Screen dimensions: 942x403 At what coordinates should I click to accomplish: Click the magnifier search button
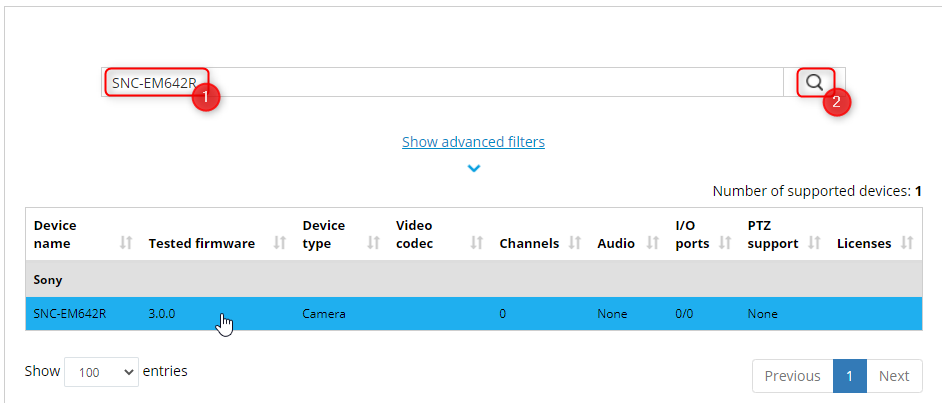point(815,82)
